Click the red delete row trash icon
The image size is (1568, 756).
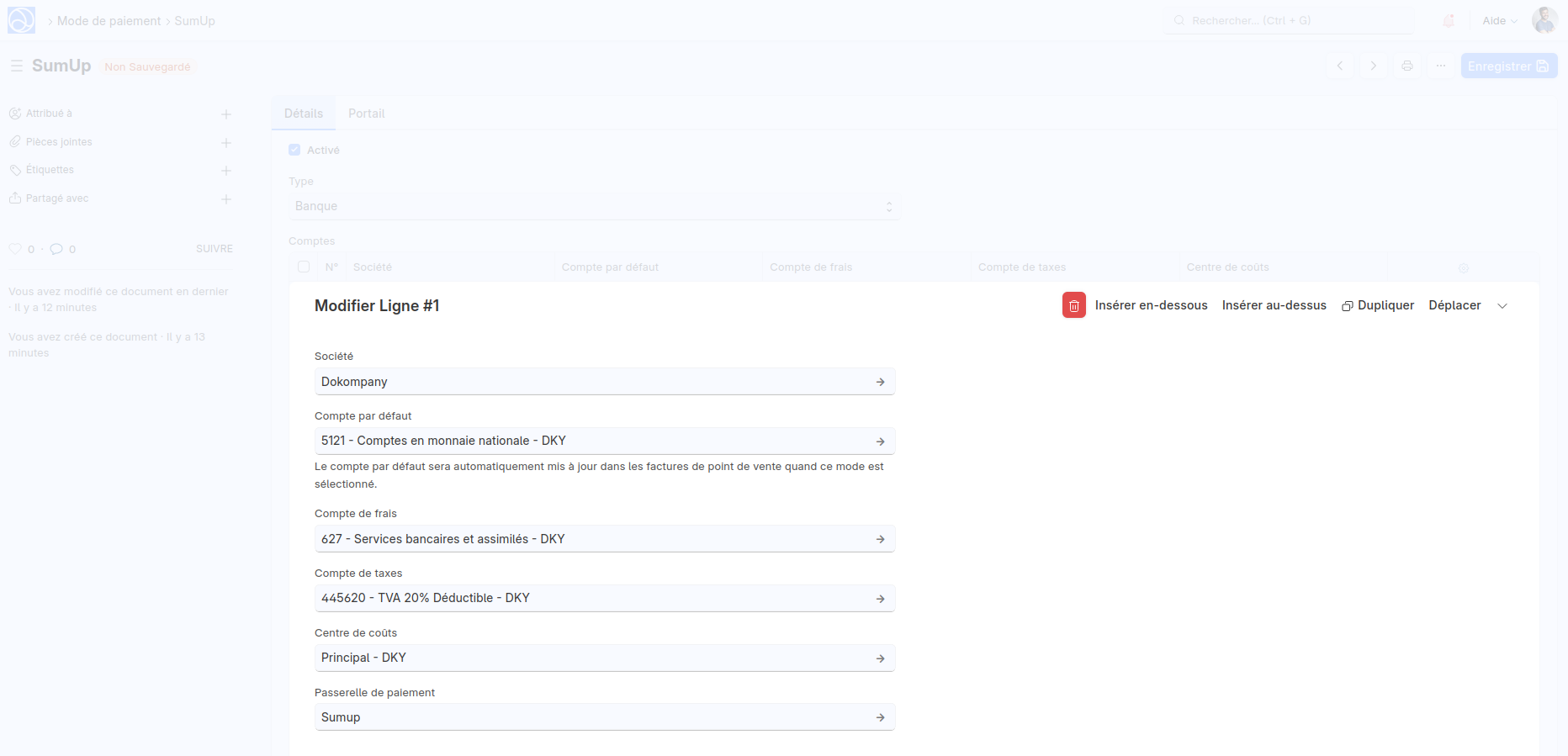1073,305
